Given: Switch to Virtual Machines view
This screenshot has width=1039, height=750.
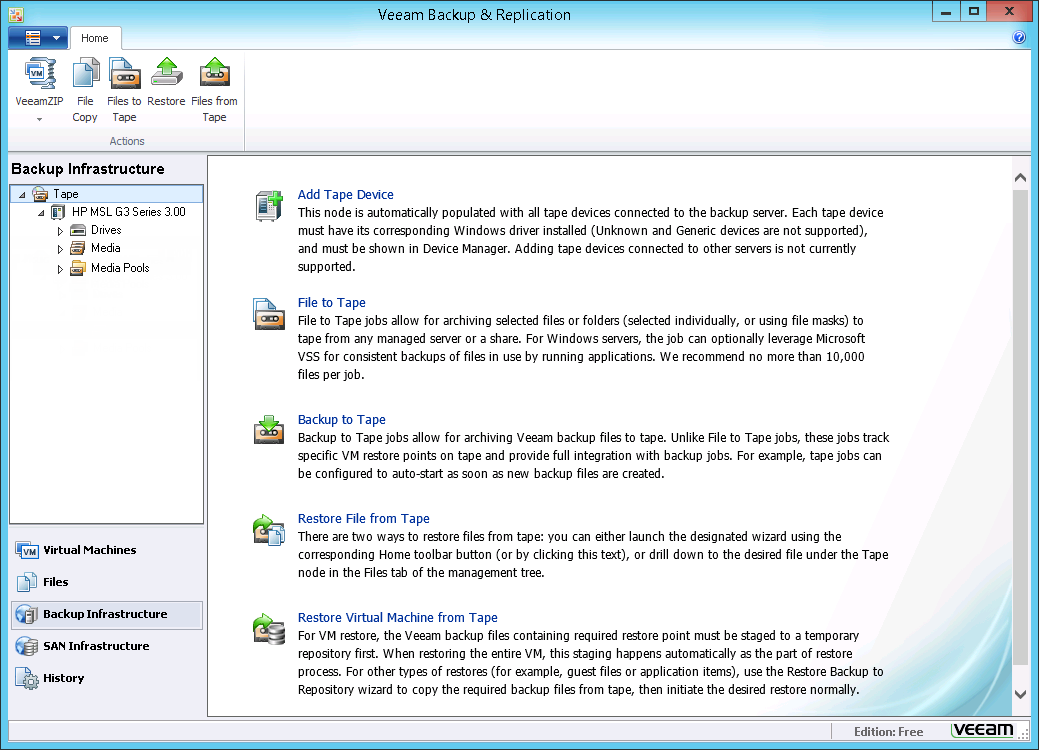Looking at the screenshot, I should [89, 550].
